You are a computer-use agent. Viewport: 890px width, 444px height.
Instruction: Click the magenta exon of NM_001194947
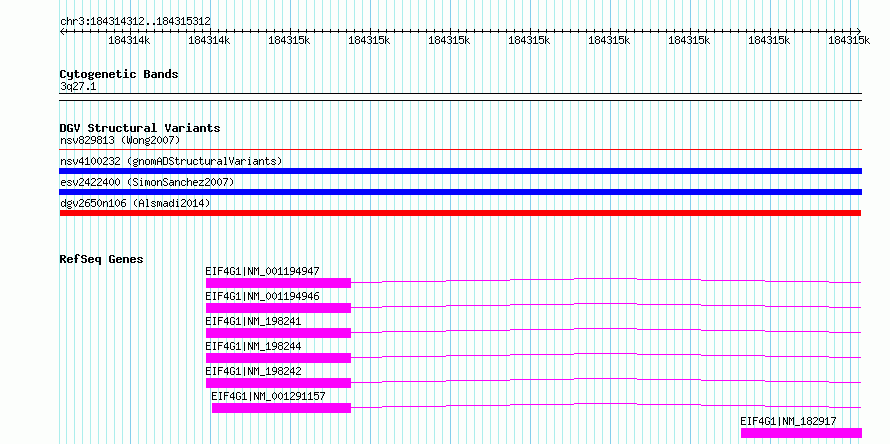[x=278, y=283]
